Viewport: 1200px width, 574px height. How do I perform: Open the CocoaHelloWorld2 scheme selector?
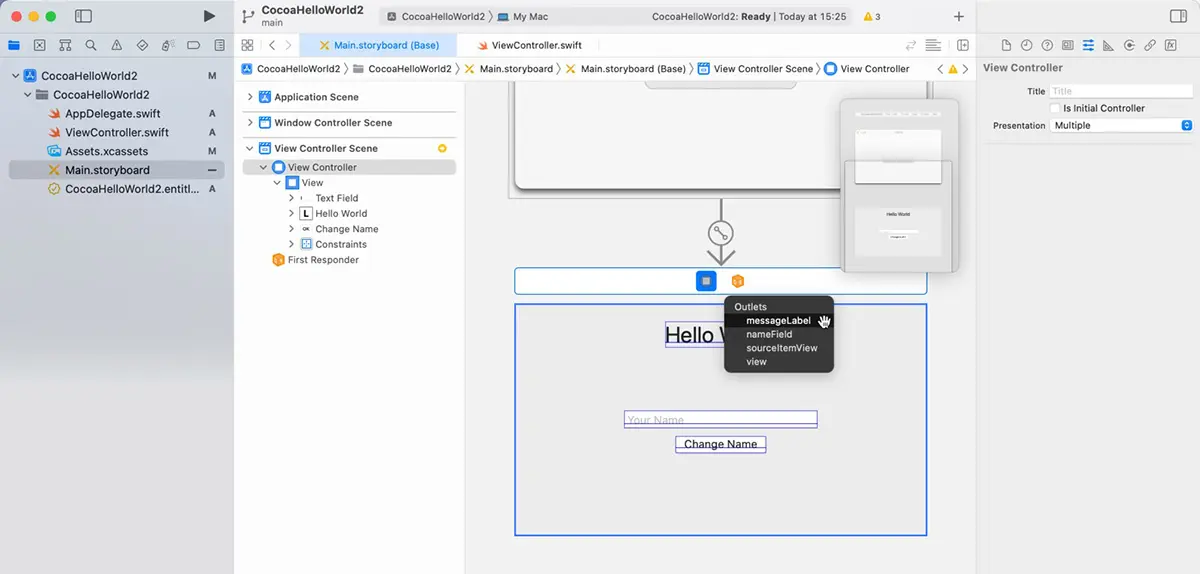coord(435,17)
